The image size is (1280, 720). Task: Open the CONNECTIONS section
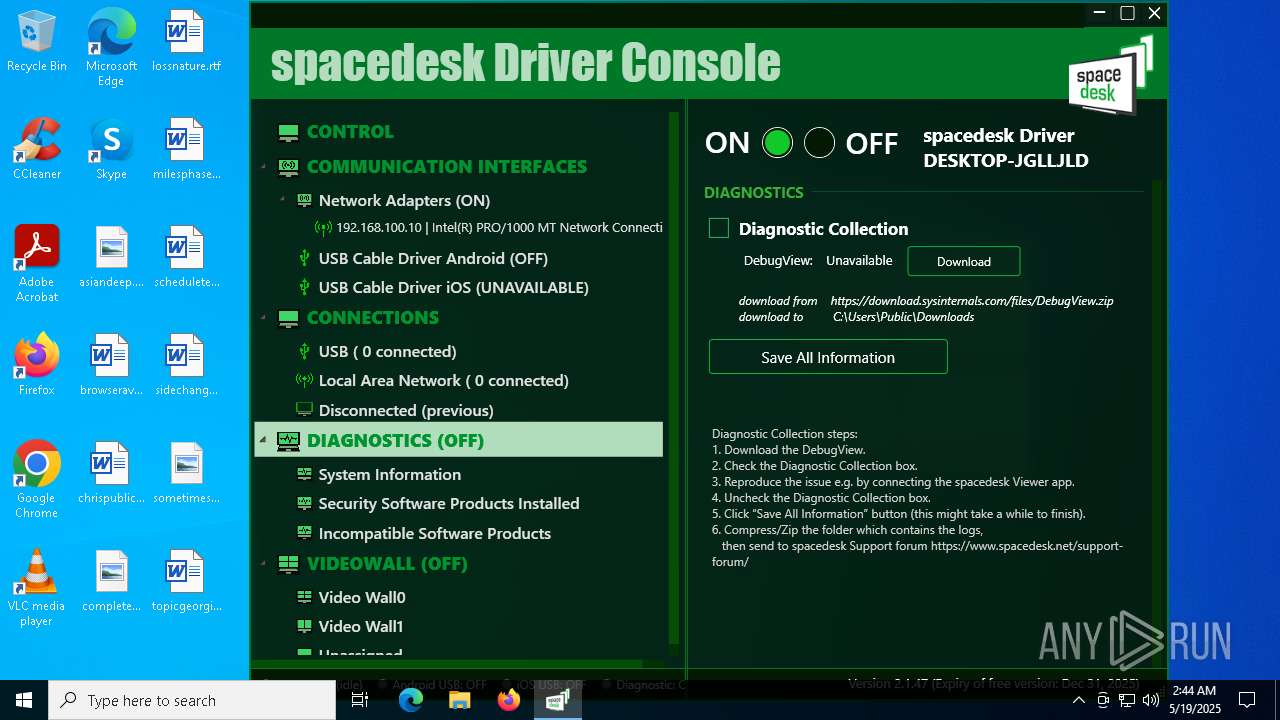(x=373, y=318)
